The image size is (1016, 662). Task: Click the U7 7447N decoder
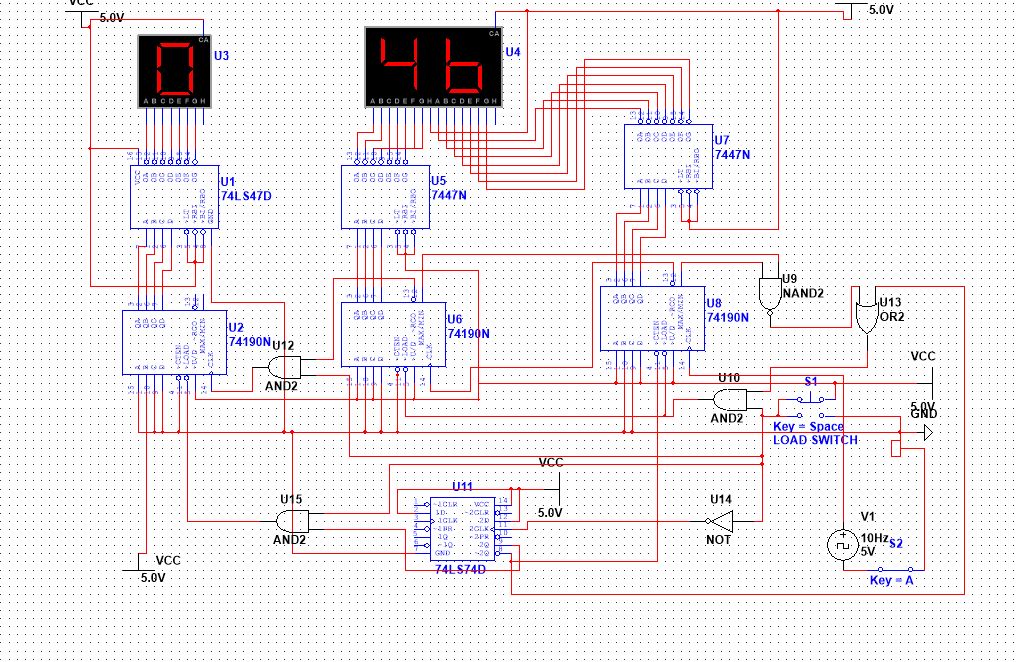[x=668, y=157]
